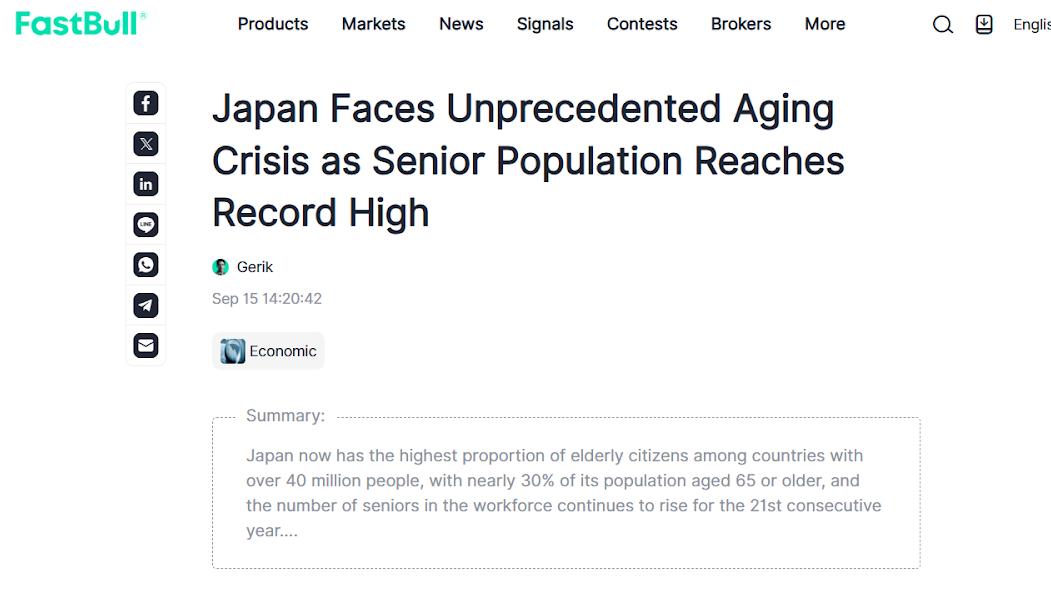The image size is (1051, 591).
Task: Click the app download icon
Action: [x=984, y=25]
